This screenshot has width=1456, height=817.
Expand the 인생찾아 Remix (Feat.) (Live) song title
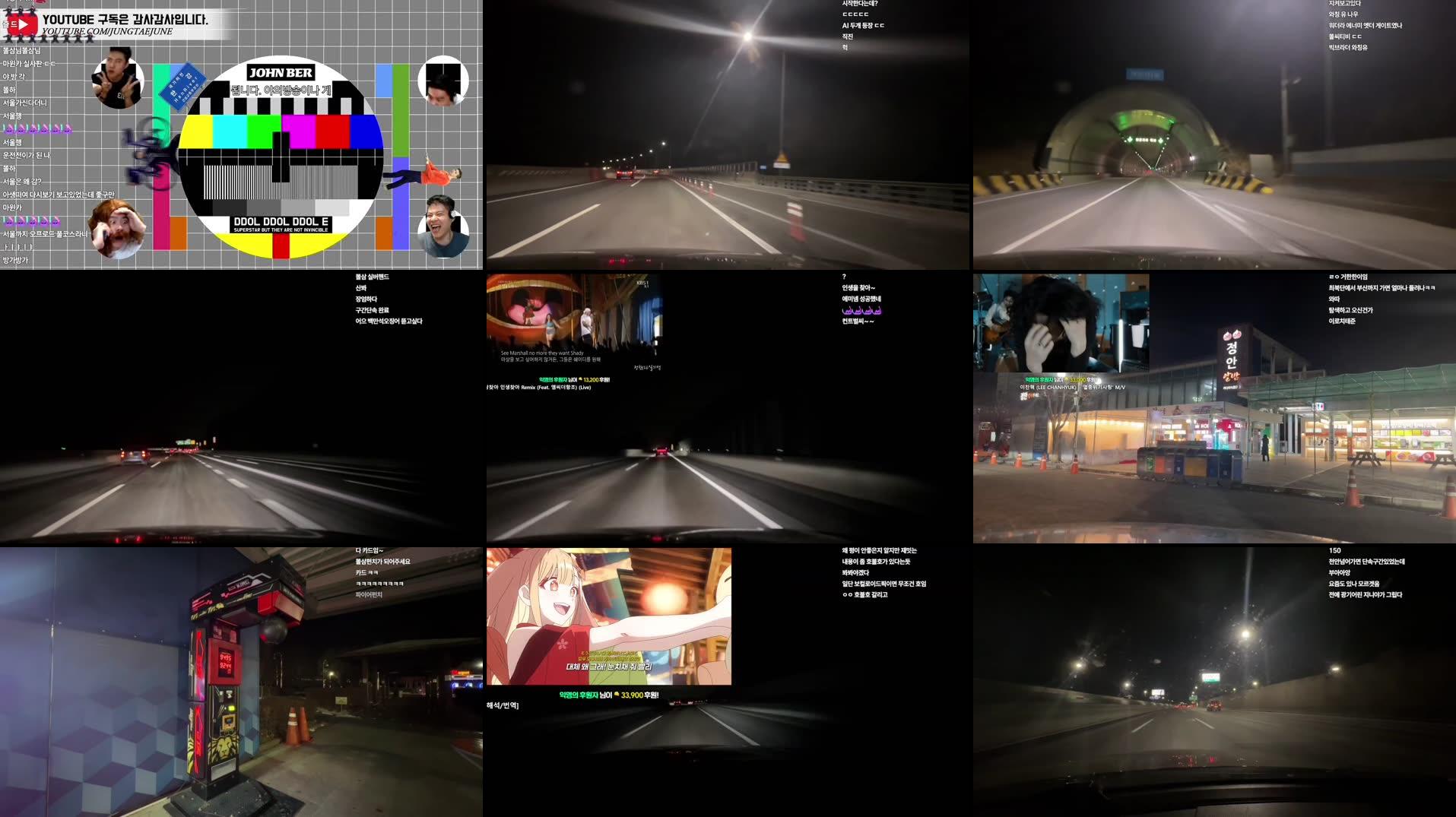pyautogui.click(x=540, y=388)
